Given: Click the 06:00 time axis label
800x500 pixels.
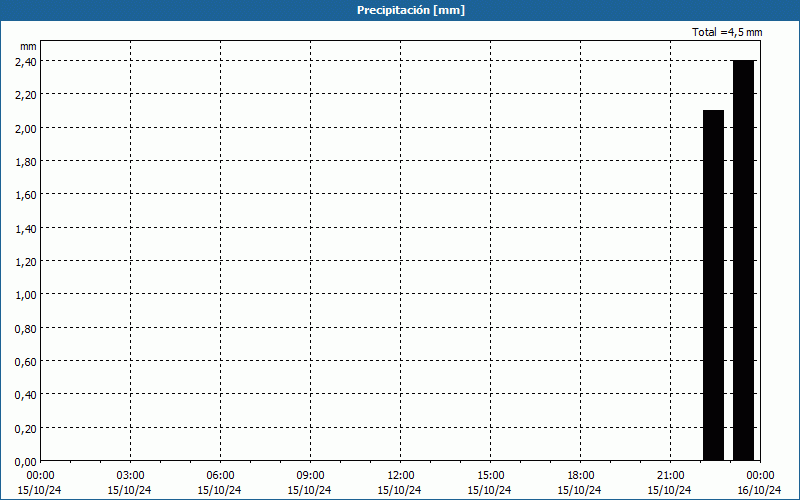Looking at the screenshot, I should coord(220,476).
